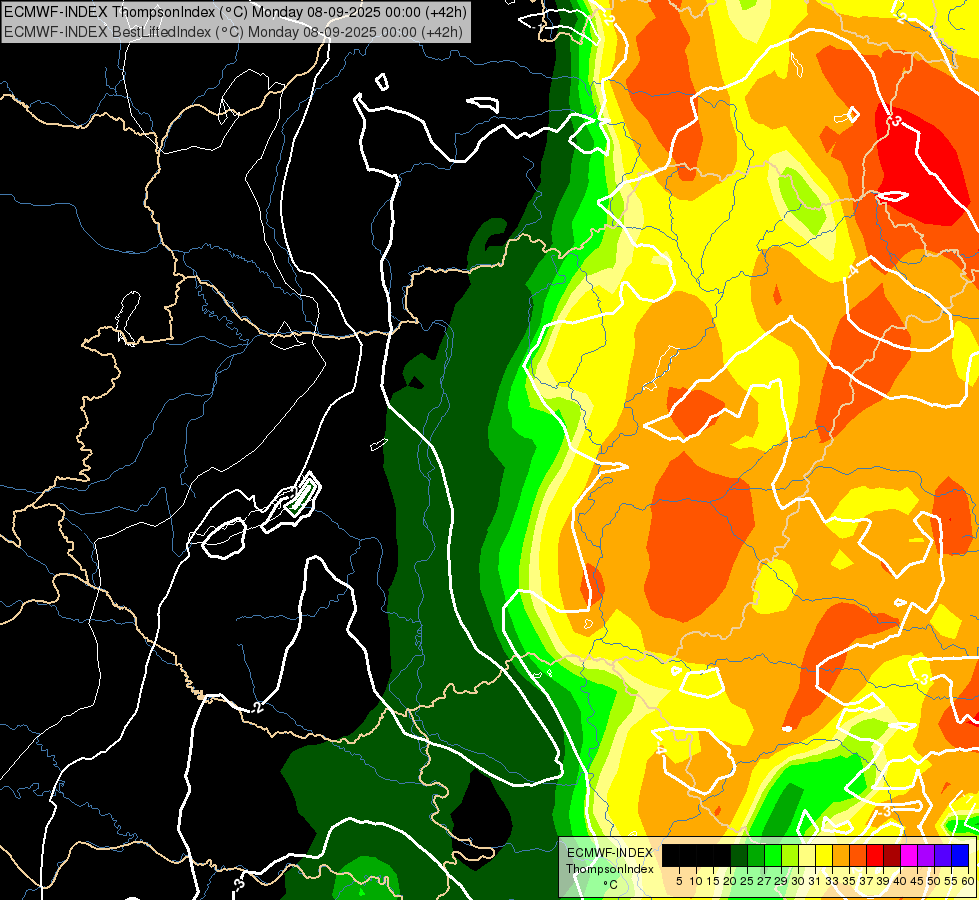The height and width of the screenshot is (900, 979).
Task: Click legend scale value '10'
Action: (x=696, y=881)
